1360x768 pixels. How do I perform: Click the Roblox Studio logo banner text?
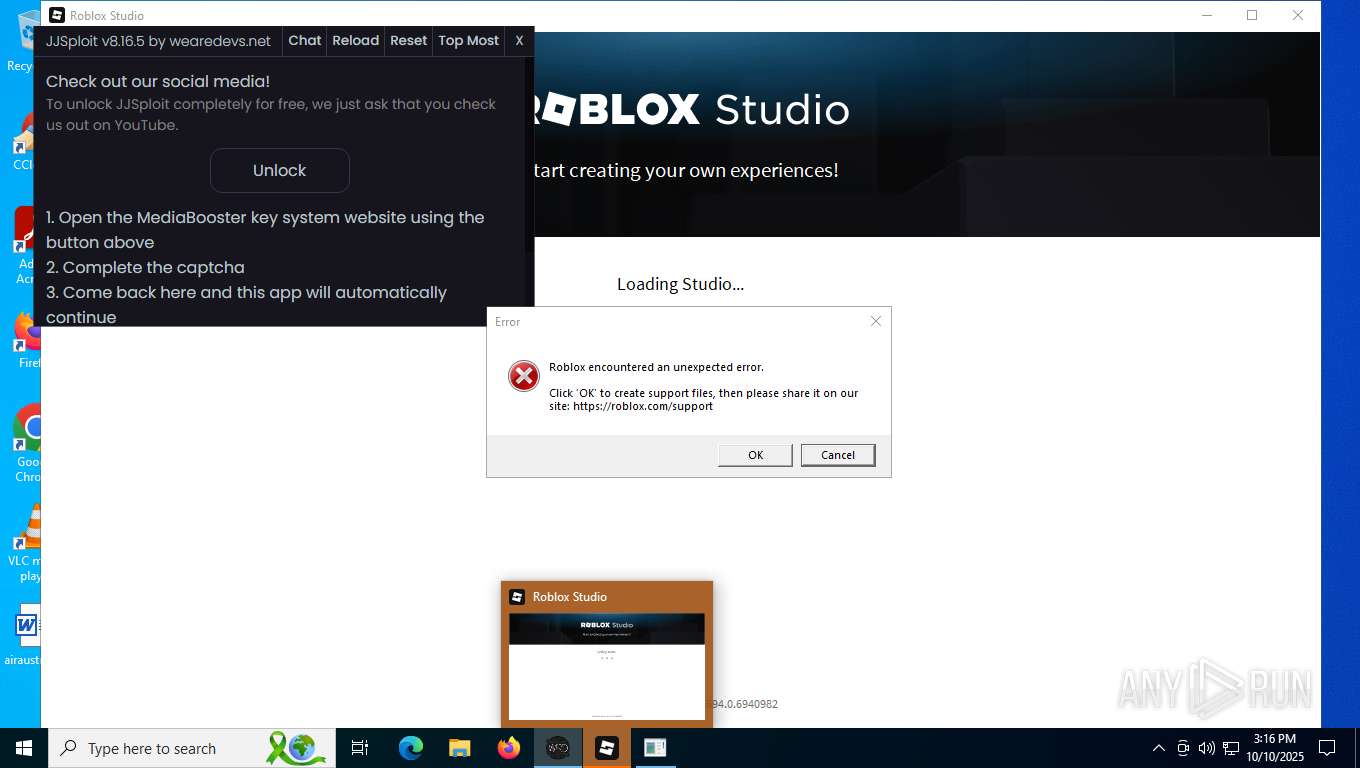(690, 109)
